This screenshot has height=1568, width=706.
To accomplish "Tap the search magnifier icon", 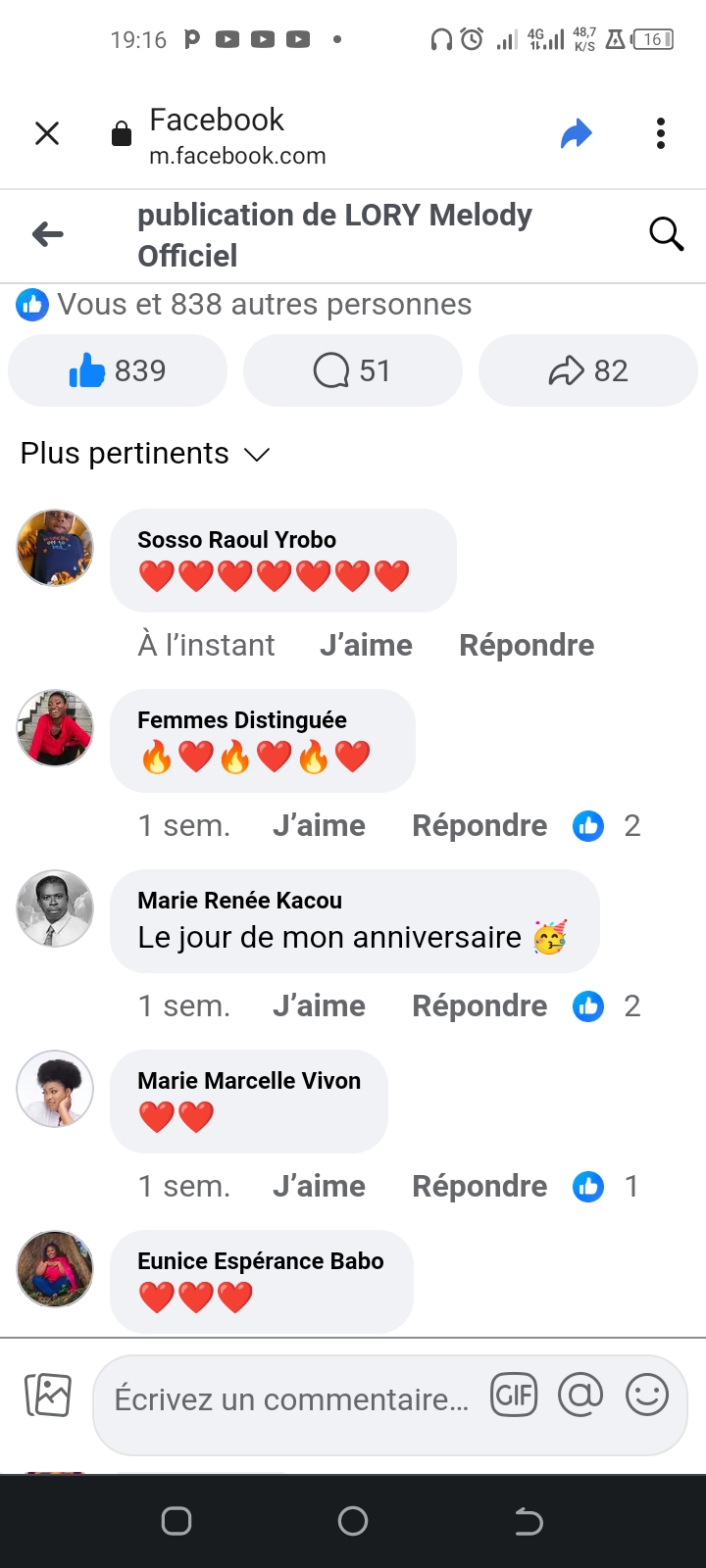I will [x=666, y=234].
